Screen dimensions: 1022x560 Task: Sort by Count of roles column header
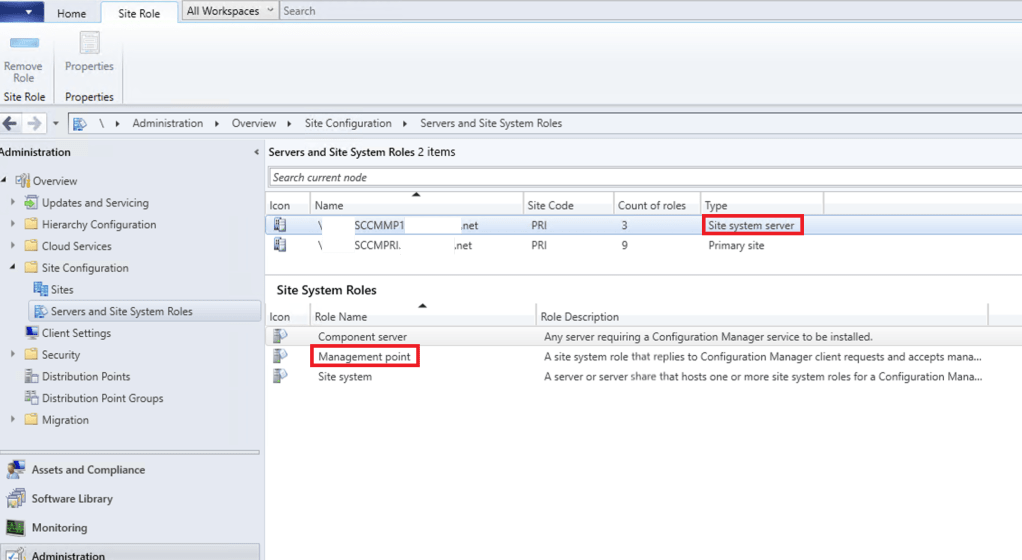pyautogui.click(x=651, y=206)
